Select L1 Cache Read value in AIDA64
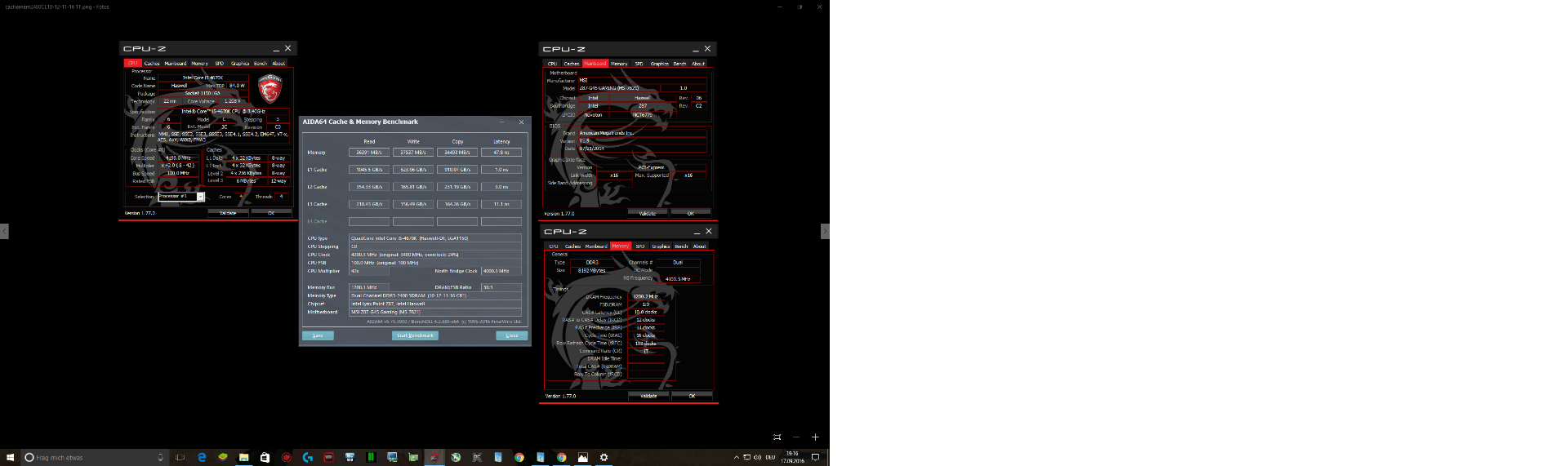The width and height of the screenshot is (1568, 466). 369,170
